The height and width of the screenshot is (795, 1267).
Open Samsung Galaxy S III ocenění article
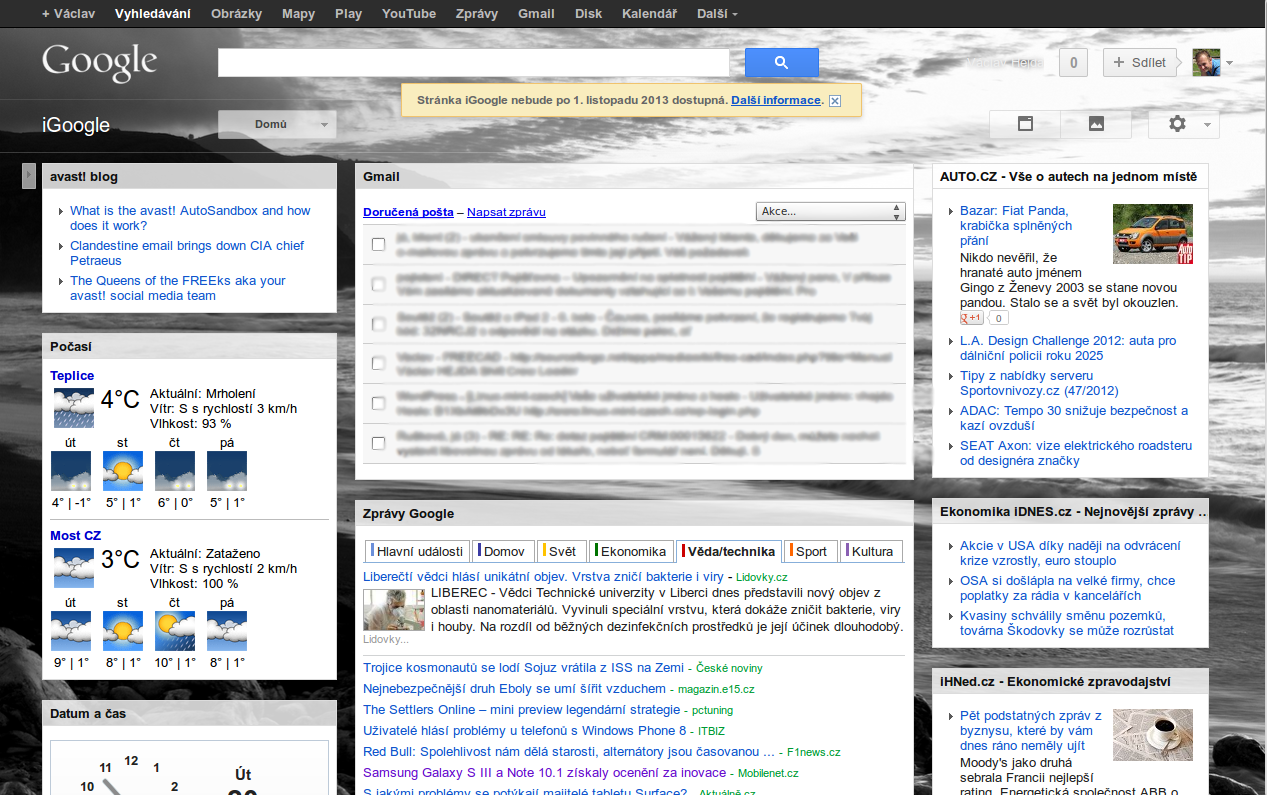[x=545, y=772]
